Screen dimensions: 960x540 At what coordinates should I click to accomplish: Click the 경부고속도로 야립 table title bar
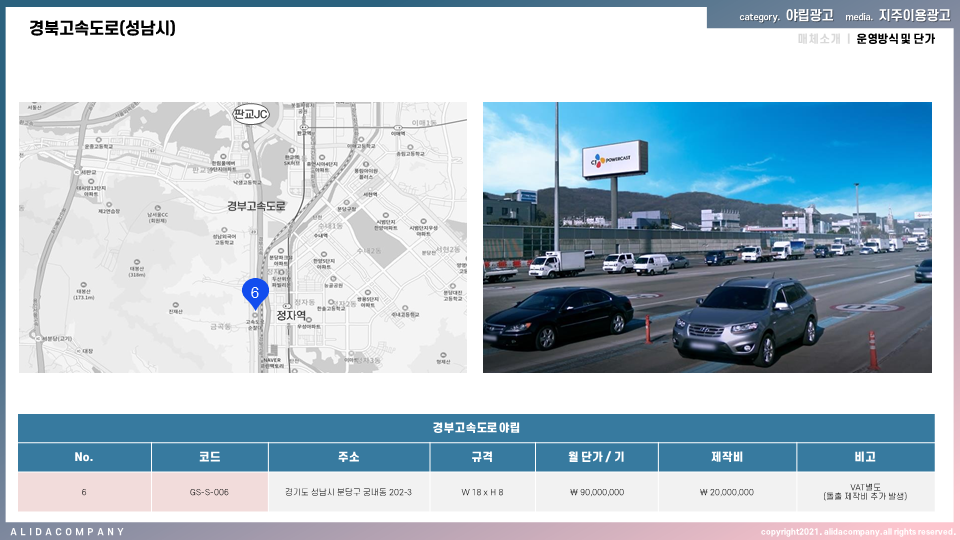[x=476, y=428]
